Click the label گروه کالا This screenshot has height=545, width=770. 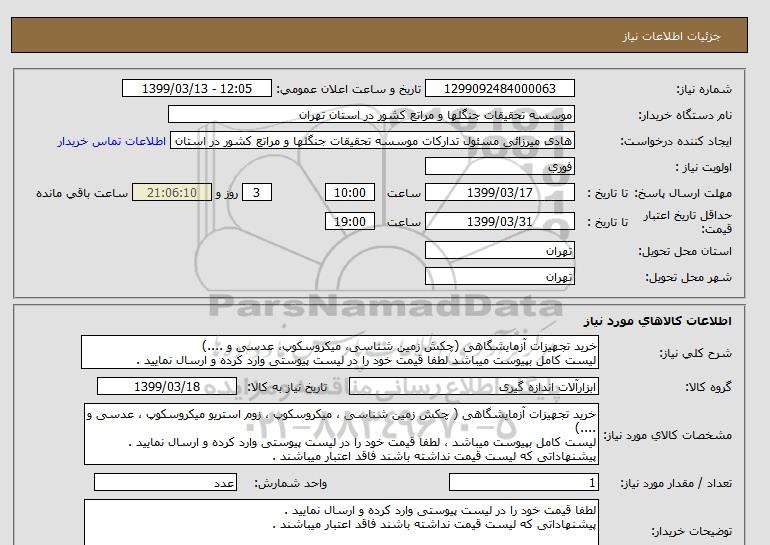(x=709, y=387)
